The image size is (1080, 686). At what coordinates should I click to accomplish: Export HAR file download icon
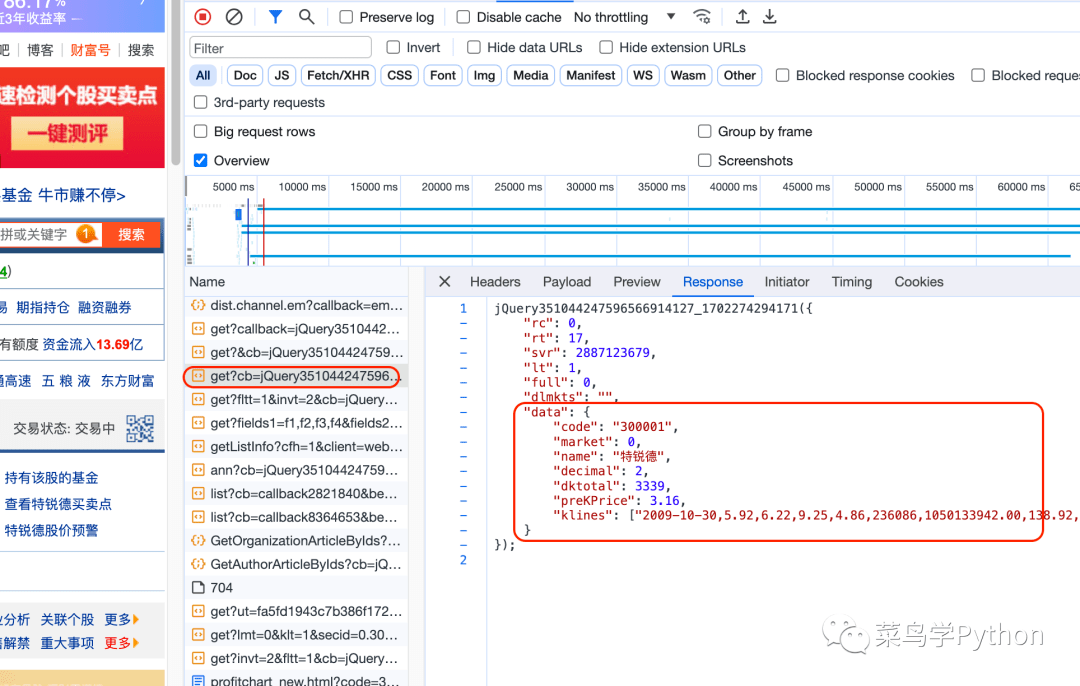[770, 17]
